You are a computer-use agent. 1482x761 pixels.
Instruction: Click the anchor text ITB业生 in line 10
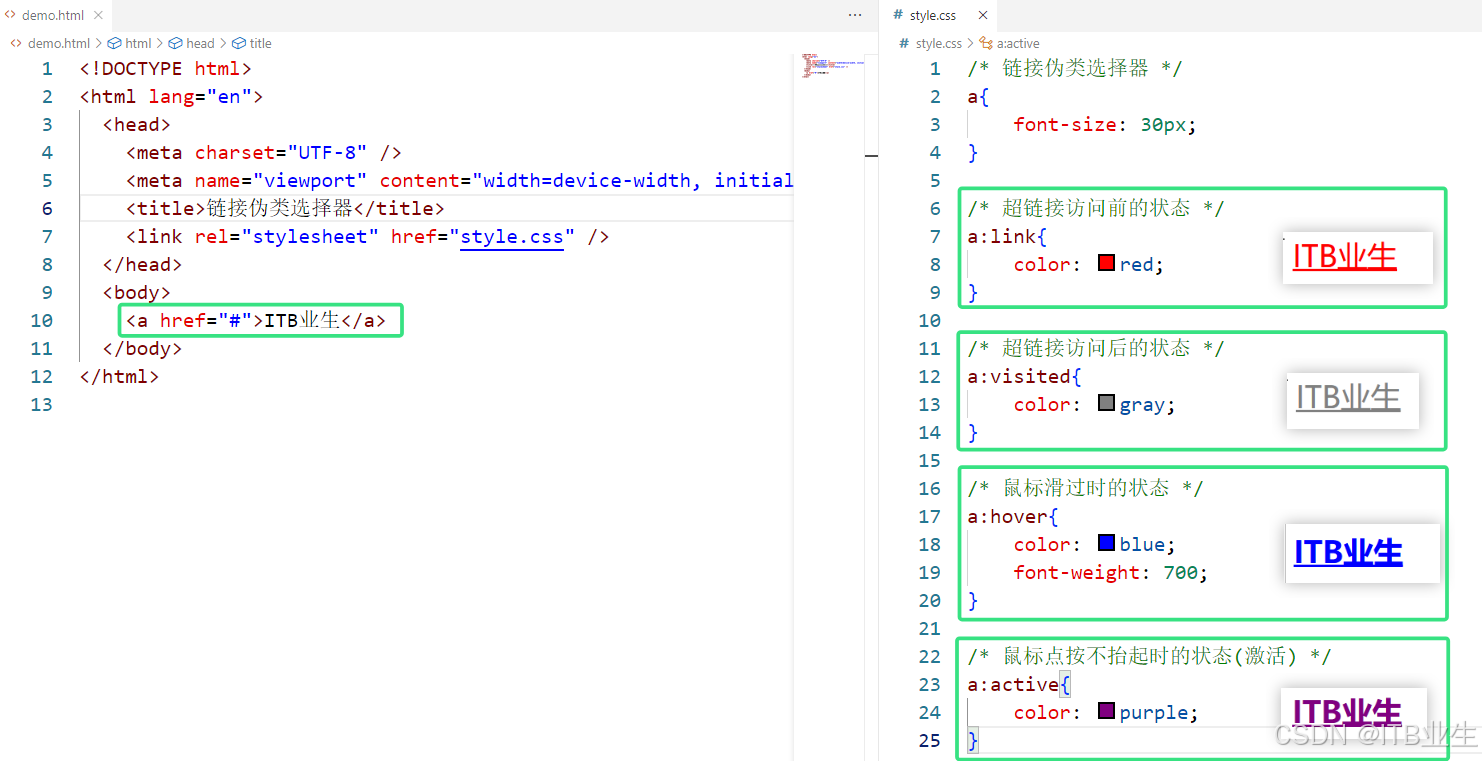coord(302,321)
